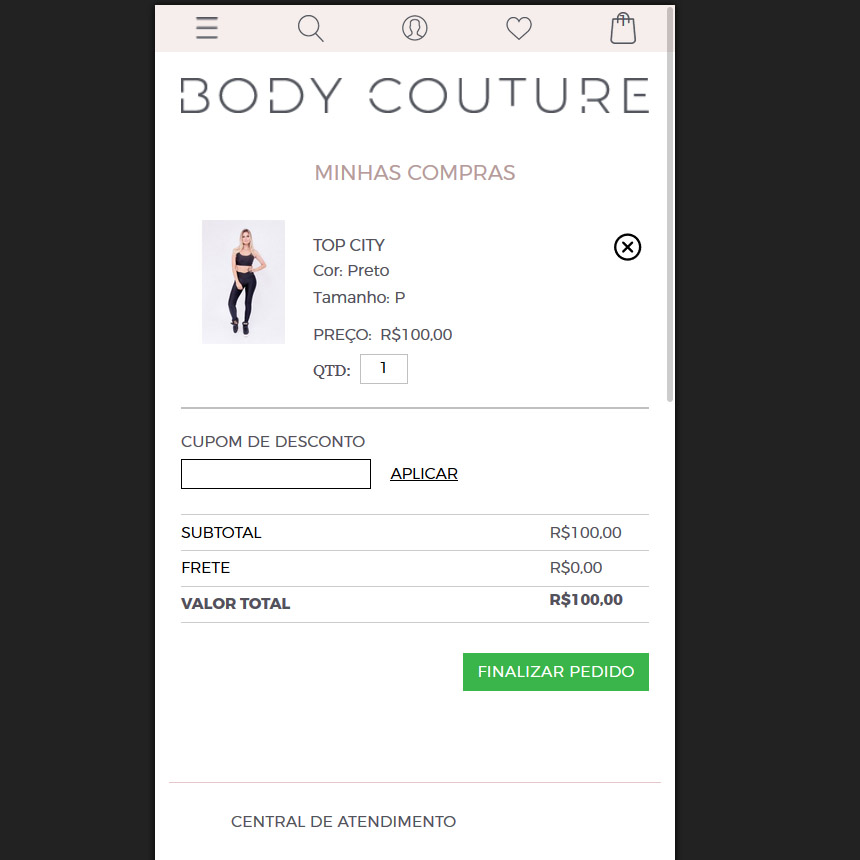860x860 pixels.
Task: Apply coupon with APLICAR link
Action: tap(424, 474)
